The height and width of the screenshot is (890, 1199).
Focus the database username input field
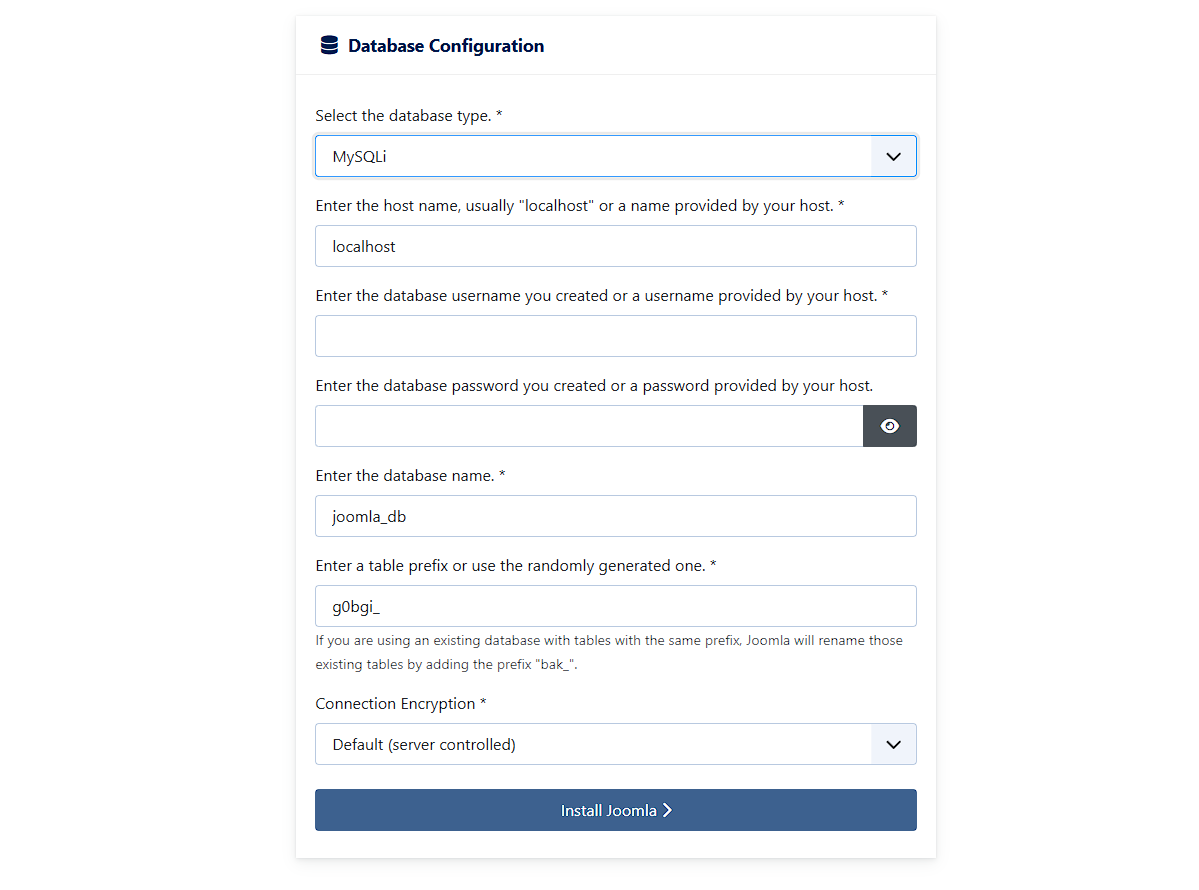[615, 336]
